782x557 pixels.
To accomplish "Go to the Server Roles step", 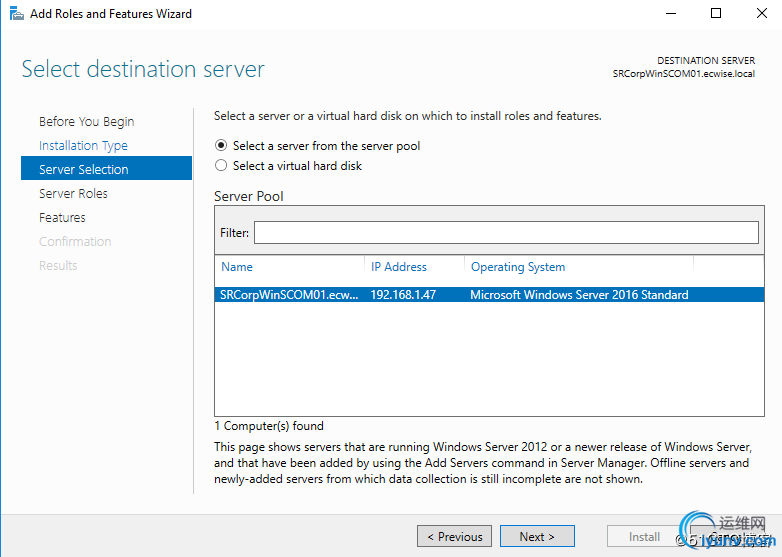I will click(x=73, y=193).
